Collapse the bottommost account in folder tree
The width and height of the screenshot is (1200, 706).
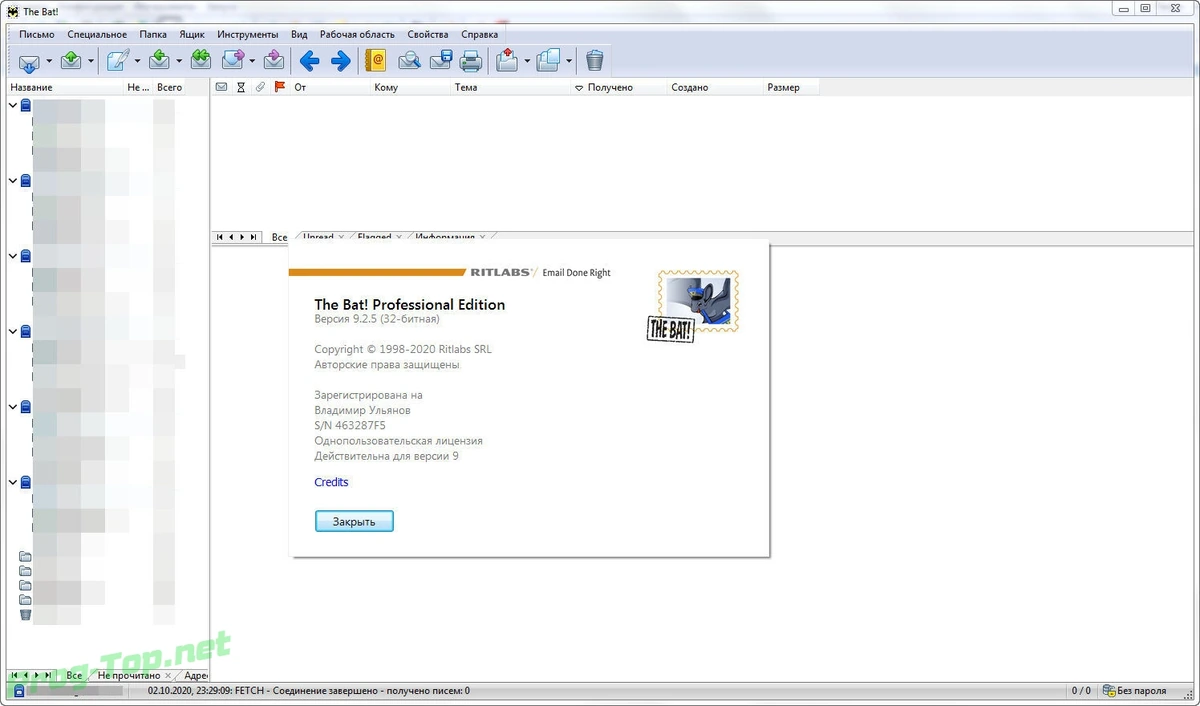point(13,482)
